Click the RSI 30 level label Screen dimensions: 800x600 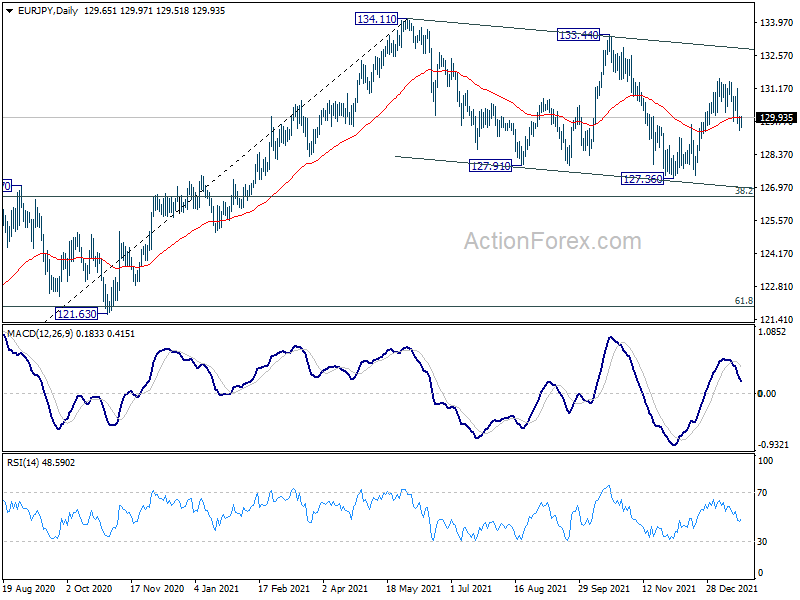pos(762,542)
